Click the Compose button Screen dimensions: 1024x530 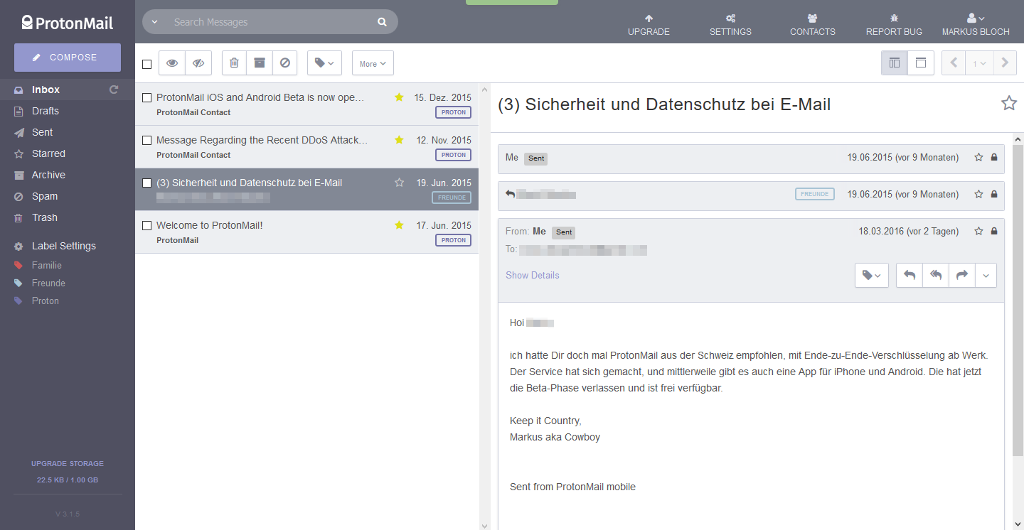(67, 57)
